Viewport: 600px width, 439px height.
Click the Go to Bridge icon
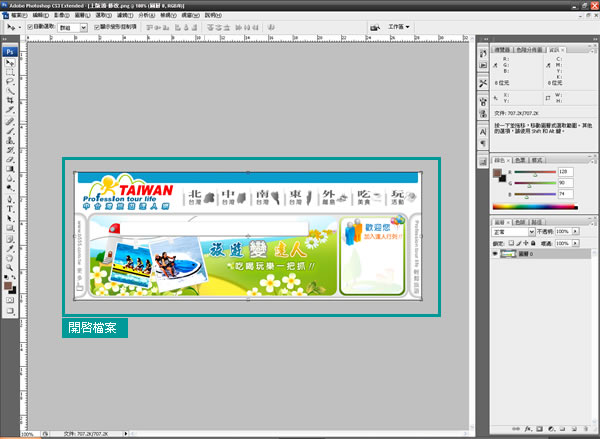click(375, 27)
